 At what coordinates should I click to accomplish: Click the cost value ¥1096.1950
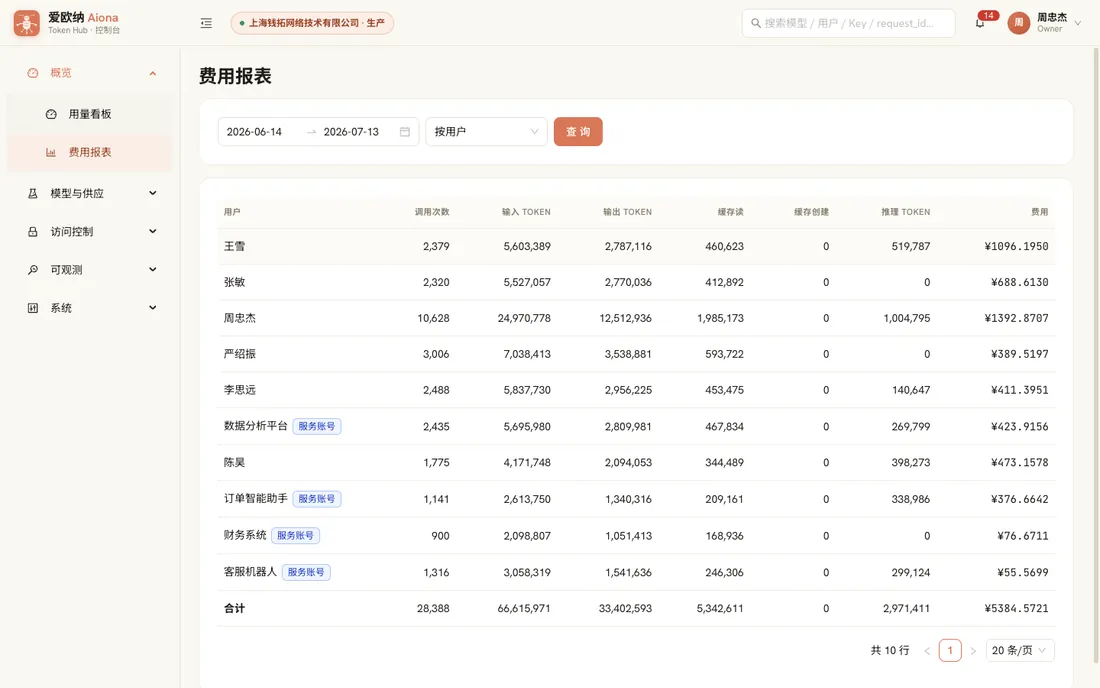(x=1017, y=247)
